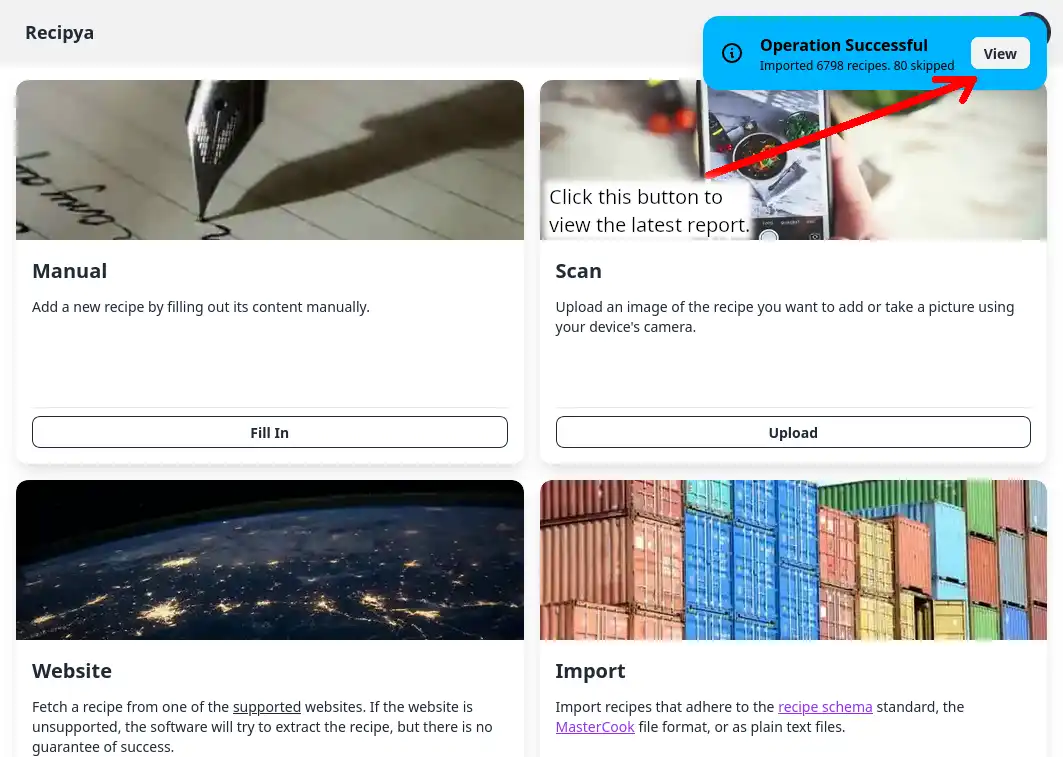Open the MasterCook link
Screen dimensions: 1063x757
(595, 727)
